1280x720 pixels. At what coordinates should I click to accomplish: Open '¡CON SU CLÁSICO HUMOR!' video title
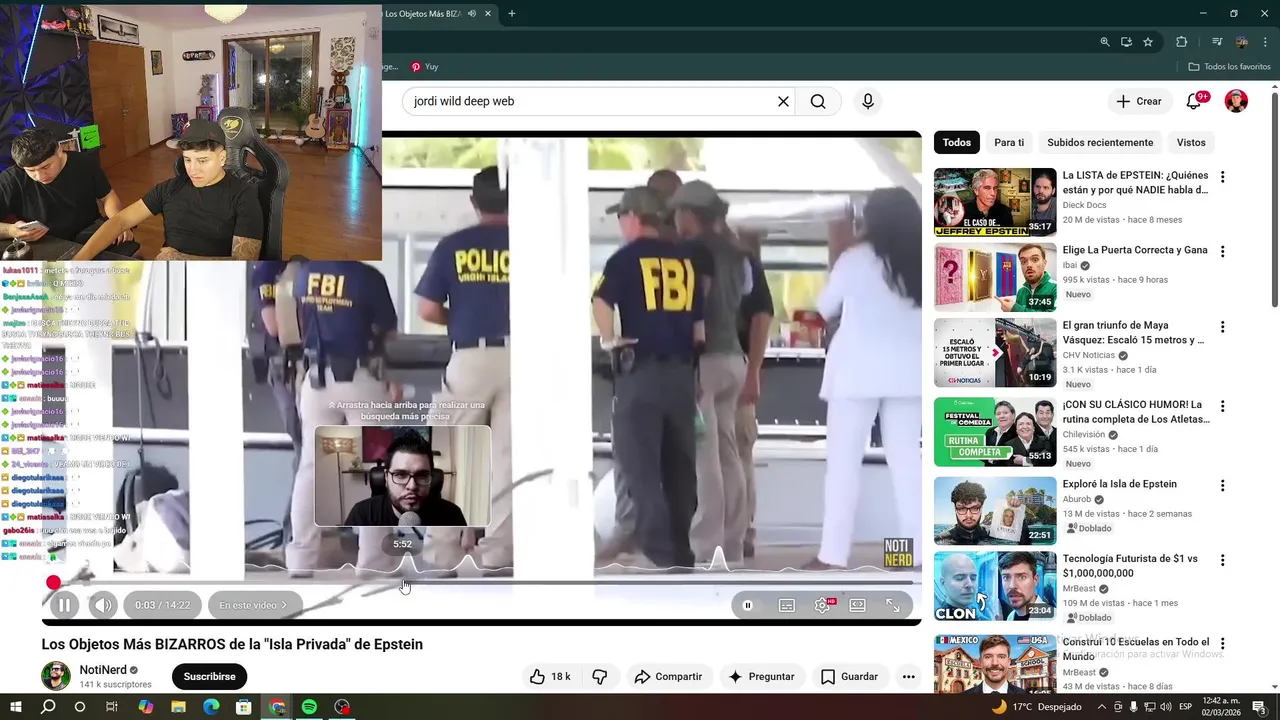tap(1136, 412)
